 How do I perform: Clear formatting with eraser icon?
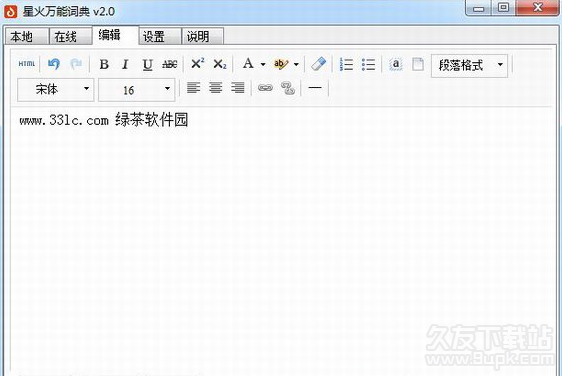318,64
